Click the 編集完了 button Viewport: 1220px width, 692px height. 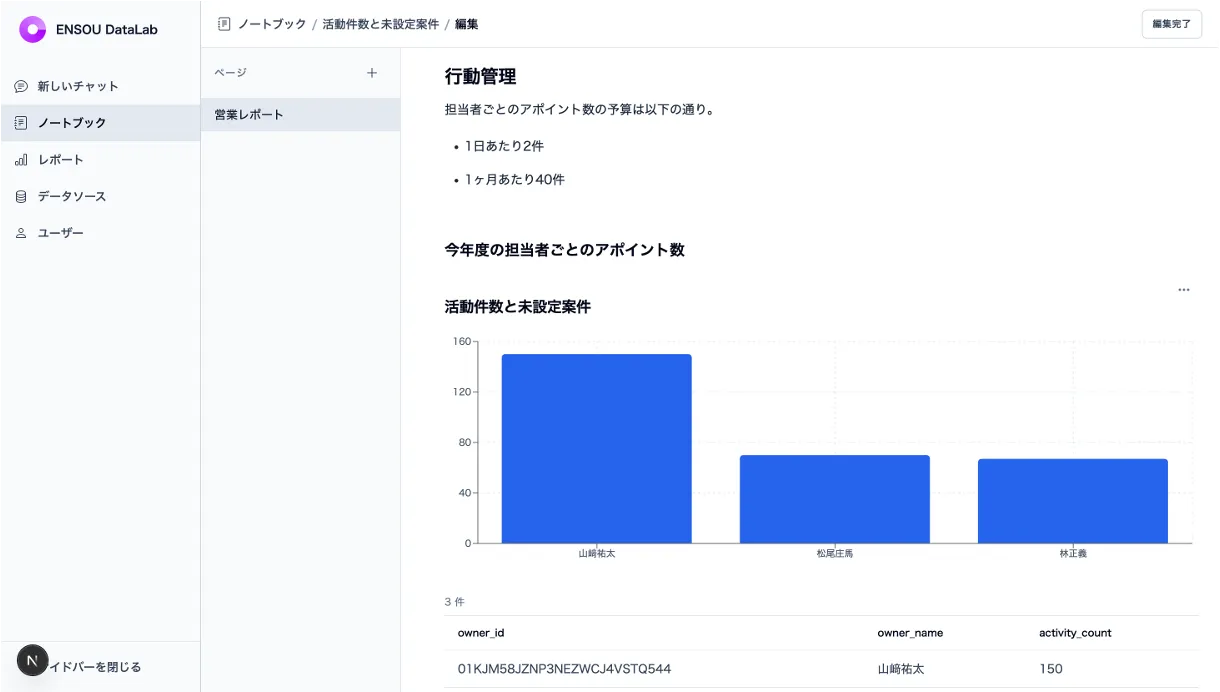pos(1171,23)
